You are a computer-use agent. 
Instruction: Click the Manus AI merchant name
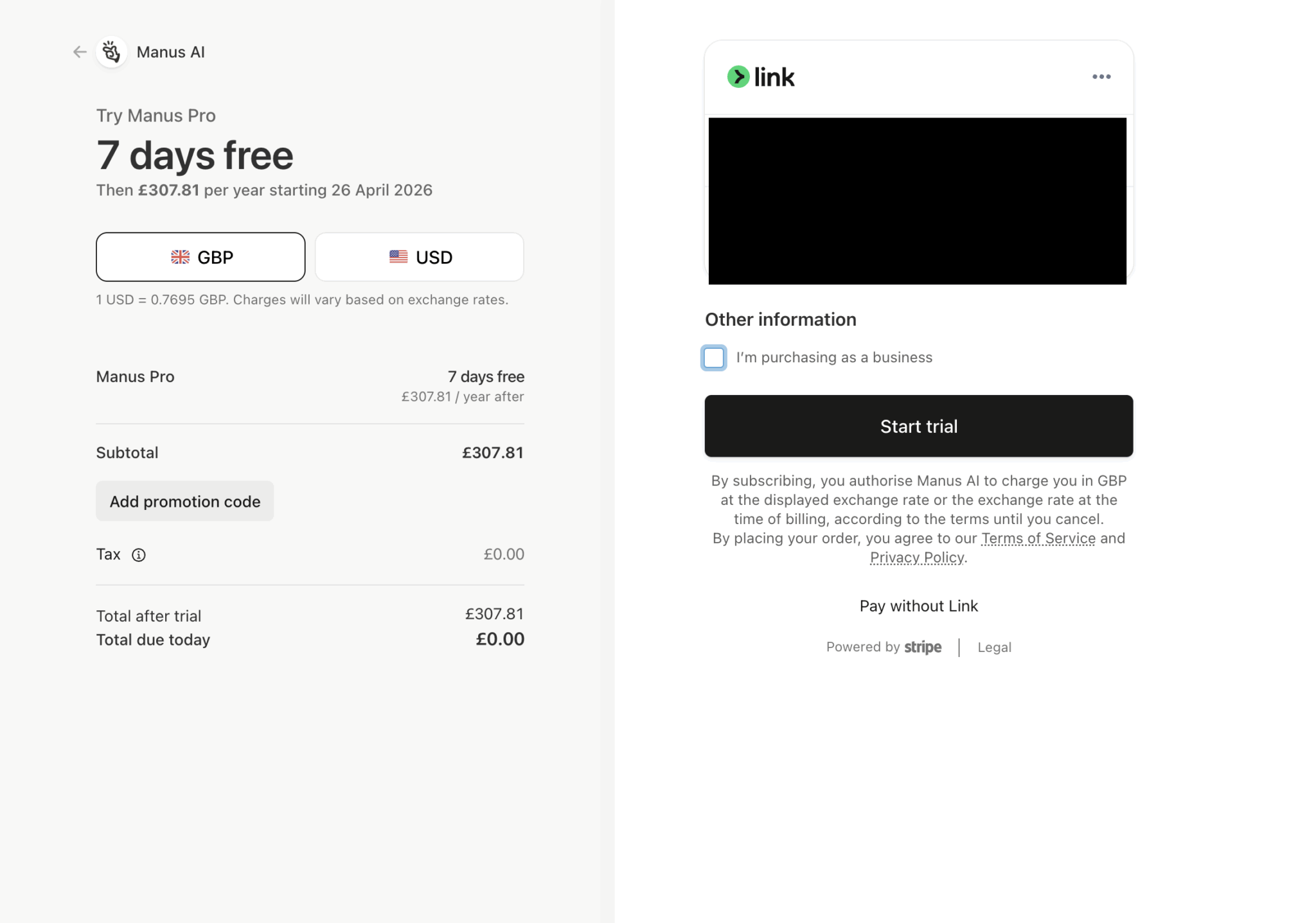[171, 52]
